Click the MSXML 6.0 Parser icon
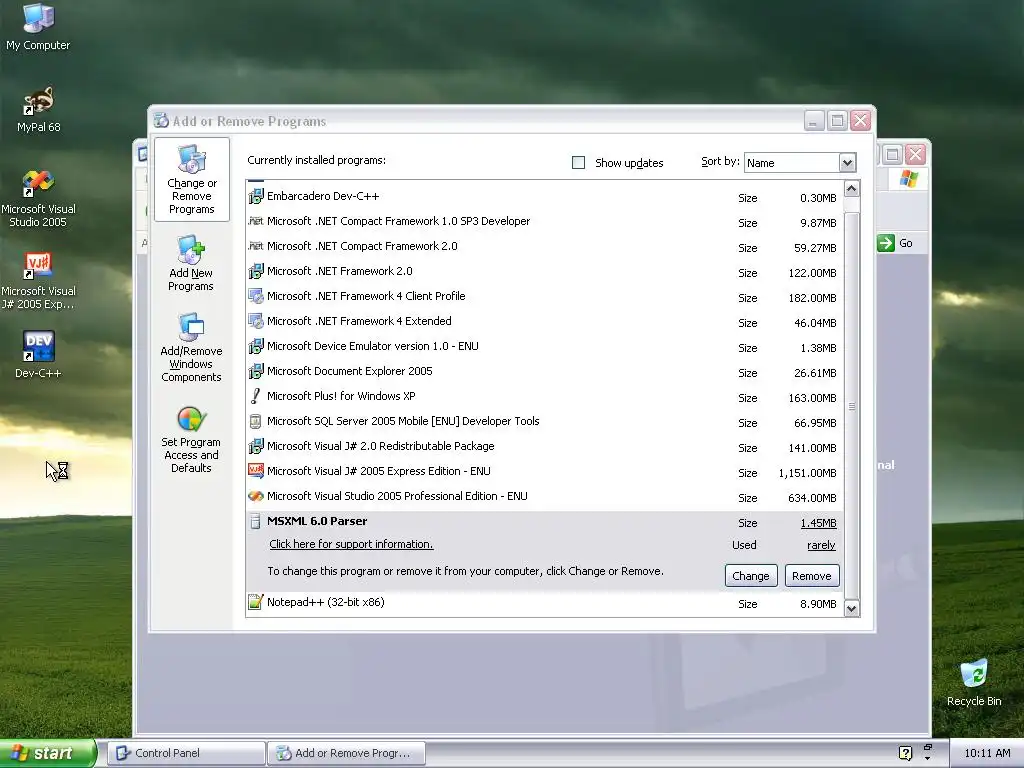 [255, 521]
